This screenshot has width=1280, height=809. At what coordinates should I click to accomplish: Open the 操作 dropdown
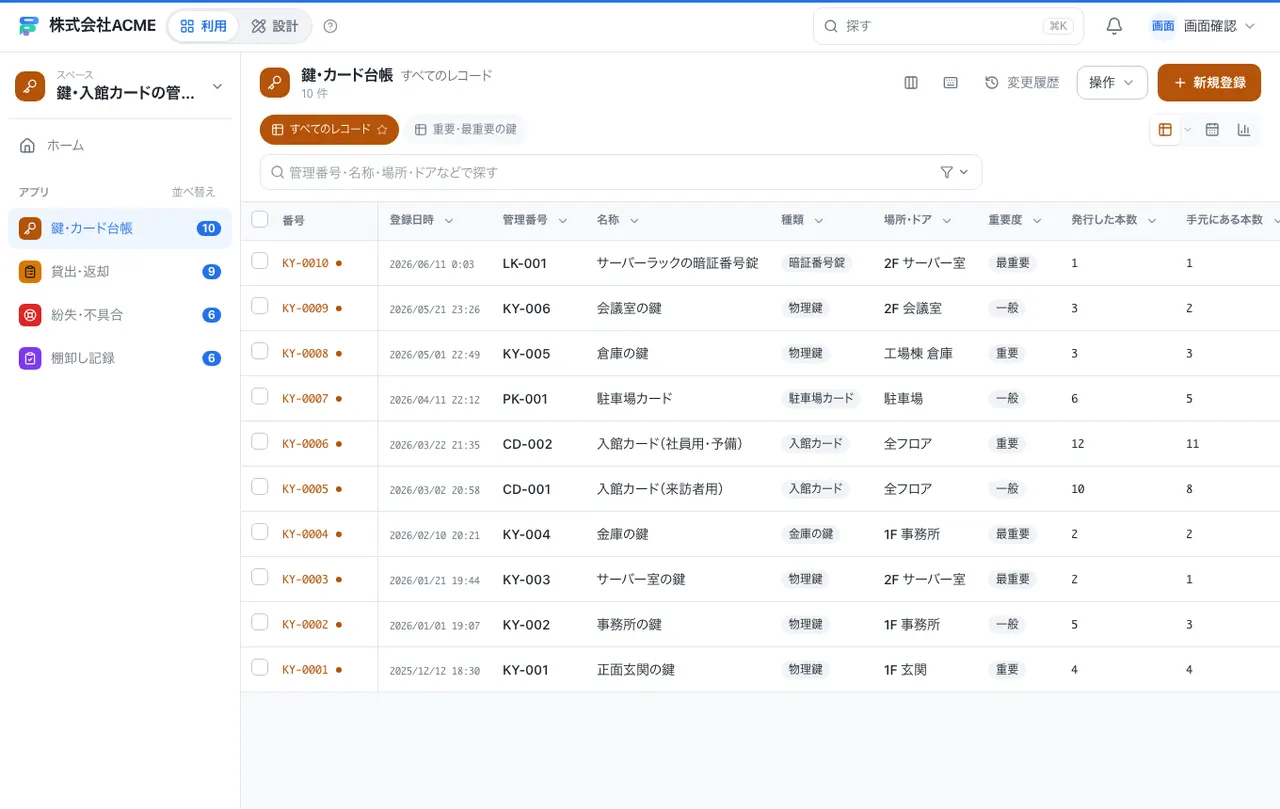point(1112,83)
